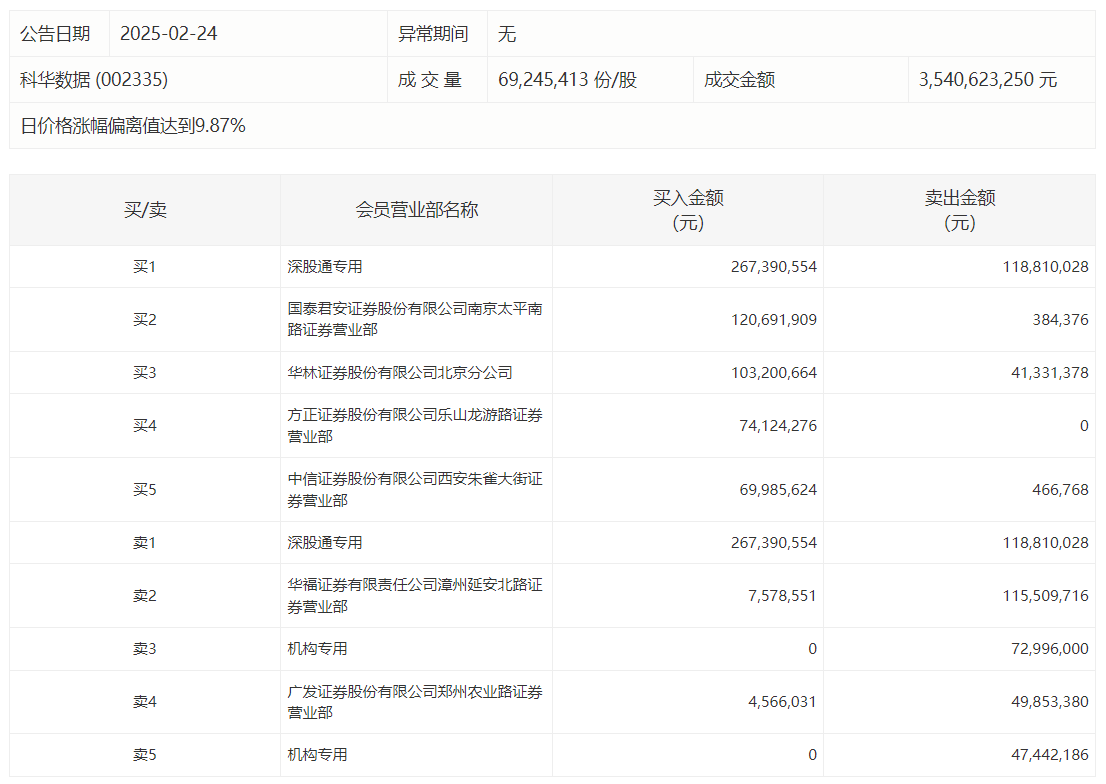Select 深股通专用 in the 买1 row
1106x784 pixels.
[x=325, y=267]
